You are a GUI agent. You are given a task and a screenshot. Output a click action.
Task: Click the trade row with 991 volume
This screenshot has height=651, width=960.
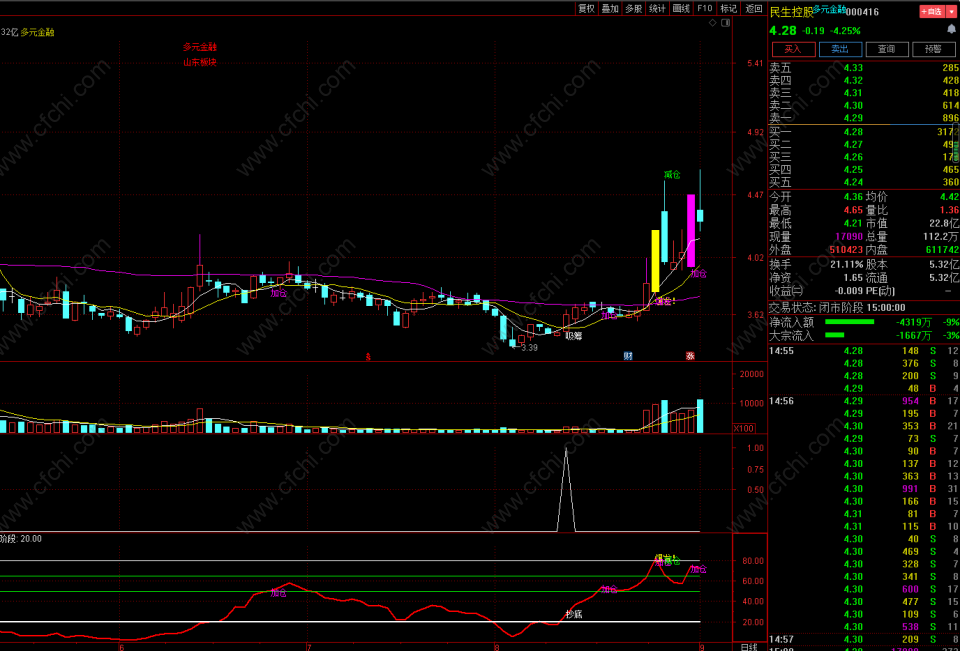coord(863,489)
